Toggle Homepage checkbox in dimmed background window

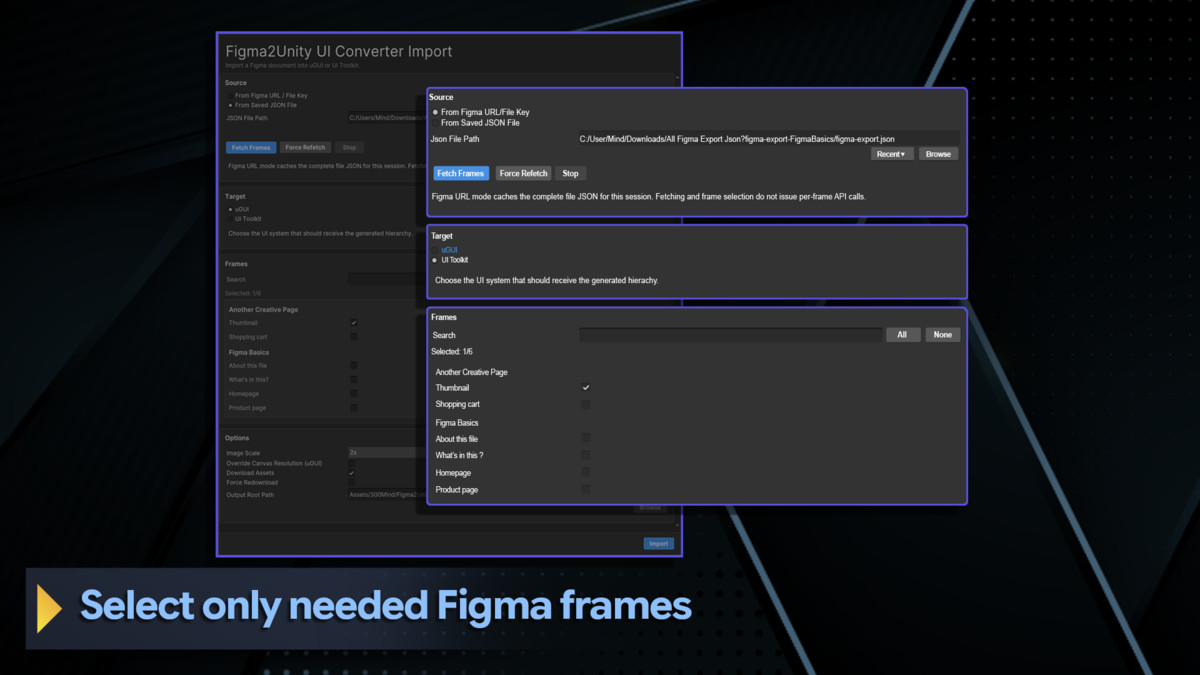coord(354,394)
